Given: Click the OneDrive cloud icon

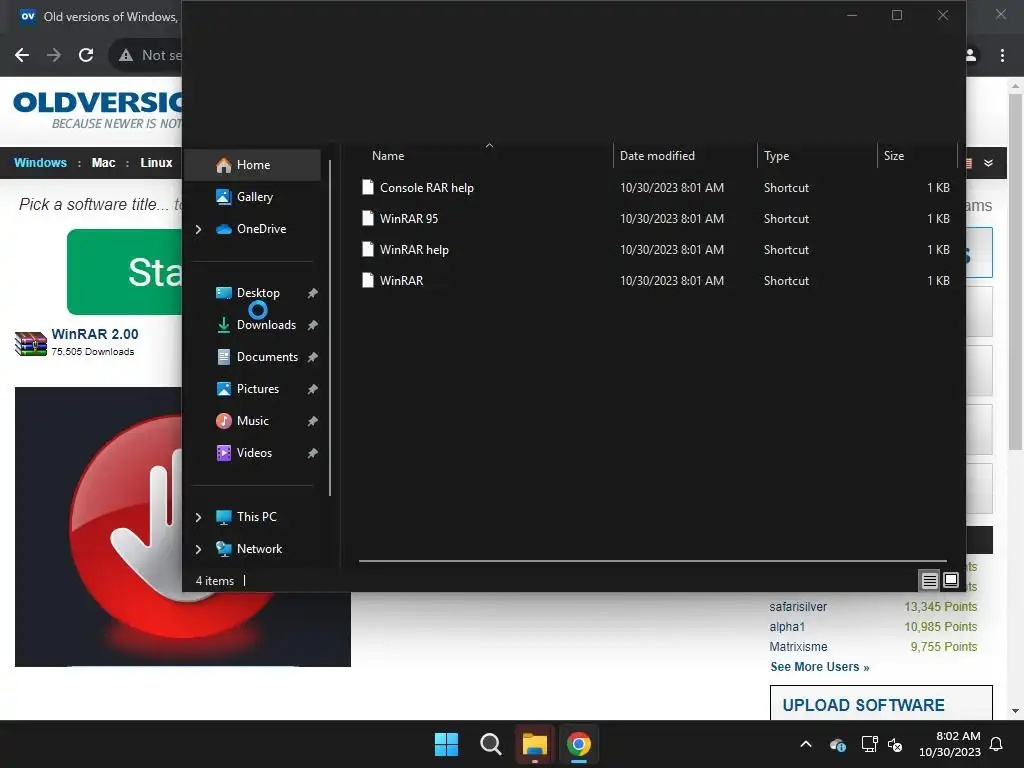Looking at the screenshot, I should 223,229.
